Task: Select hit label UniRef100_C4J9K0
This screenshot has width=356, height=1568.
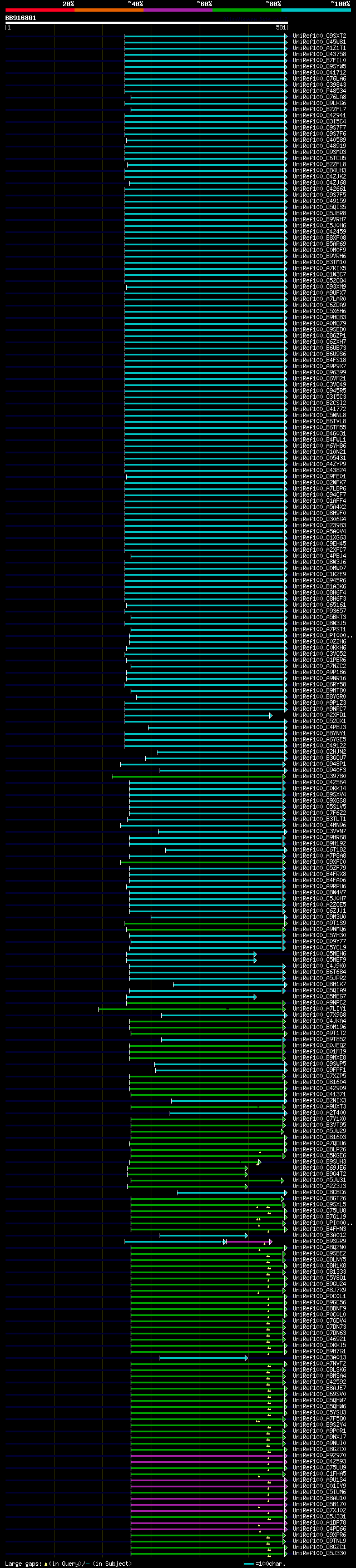Action: pos(319,966)
